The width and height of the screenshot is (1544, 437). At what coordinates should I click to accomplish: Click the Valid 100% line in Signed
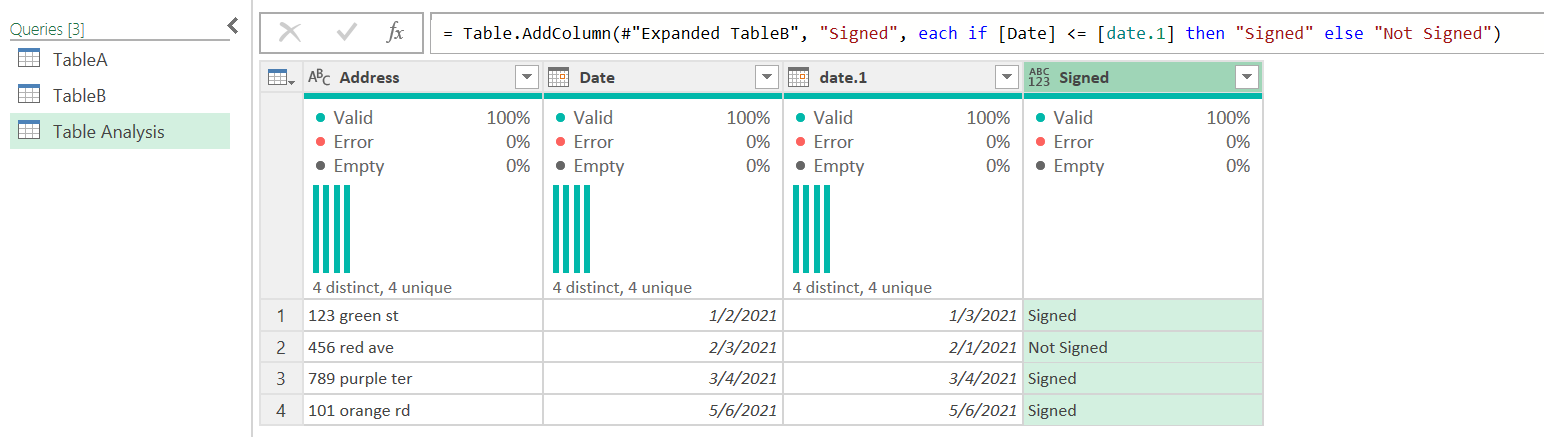(x=1143, y=117)
